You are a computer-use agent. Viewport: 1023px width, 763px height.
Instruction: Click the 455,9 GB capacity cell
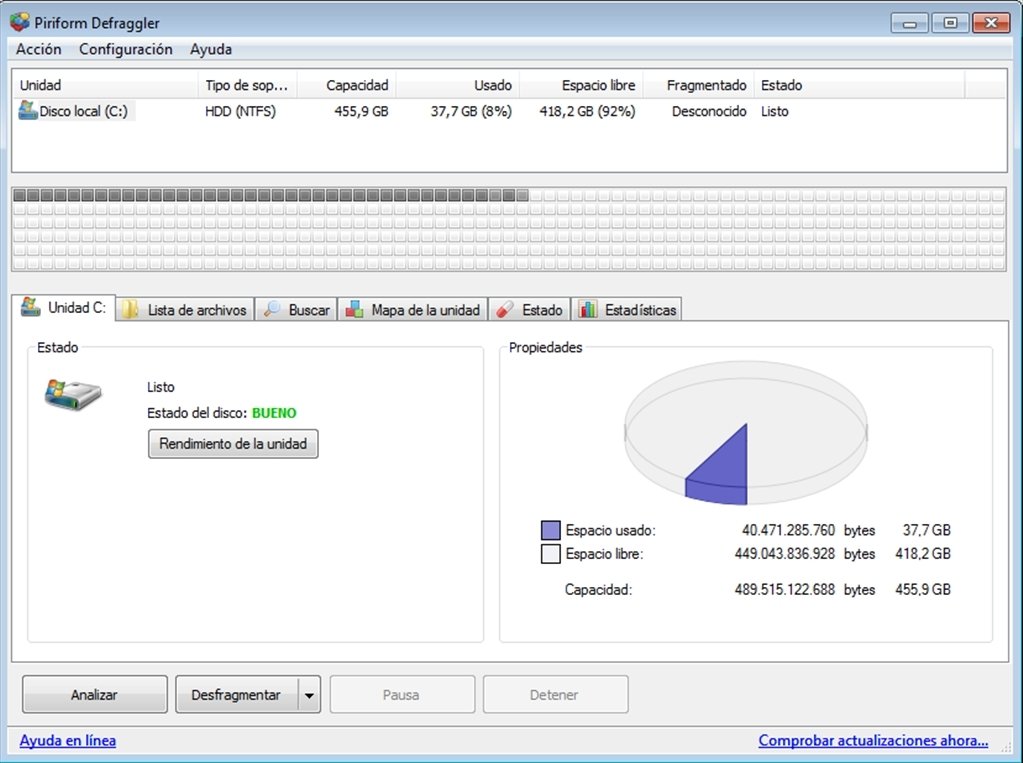point(361,112)
